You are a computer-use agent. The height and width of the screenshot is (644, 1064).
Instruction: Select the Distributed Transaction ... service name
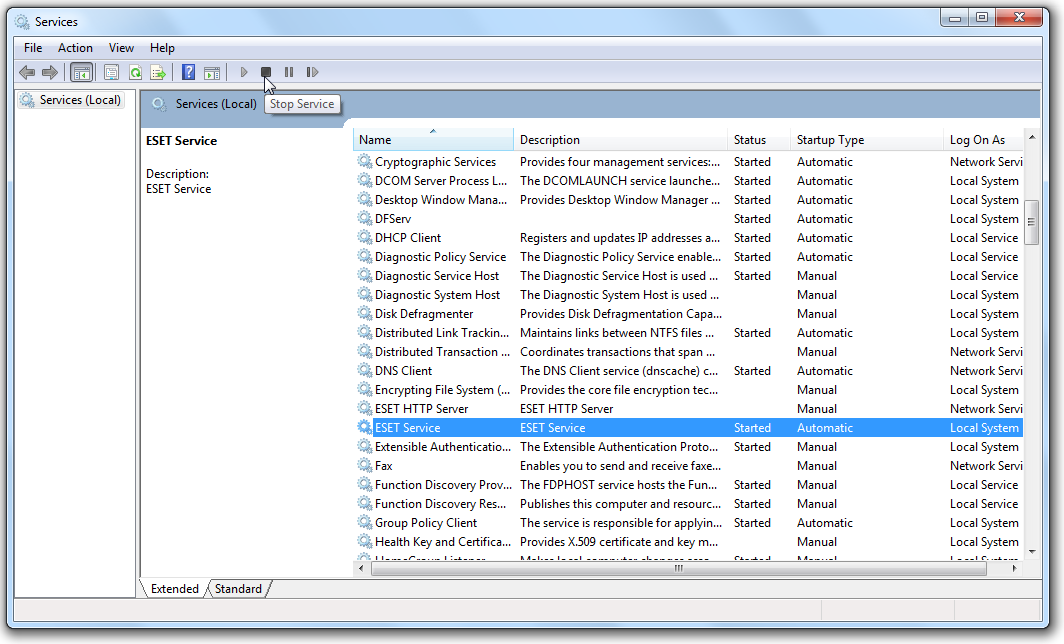[x=442, y=352]
